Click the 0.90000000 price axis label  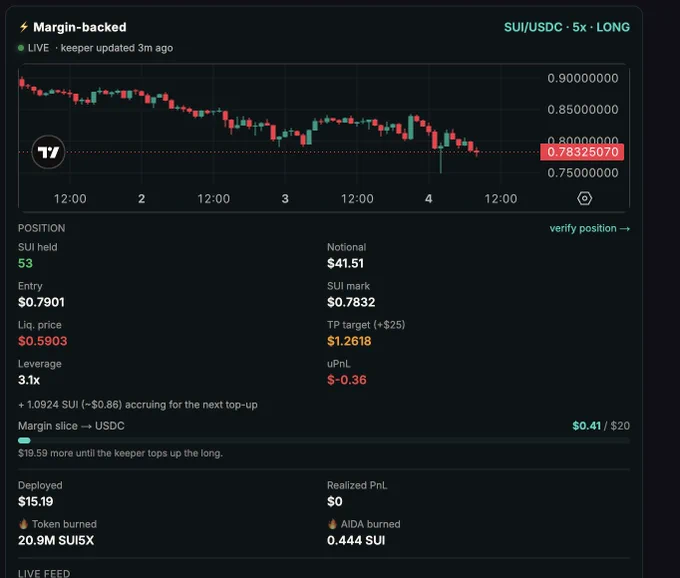point(582,78)
